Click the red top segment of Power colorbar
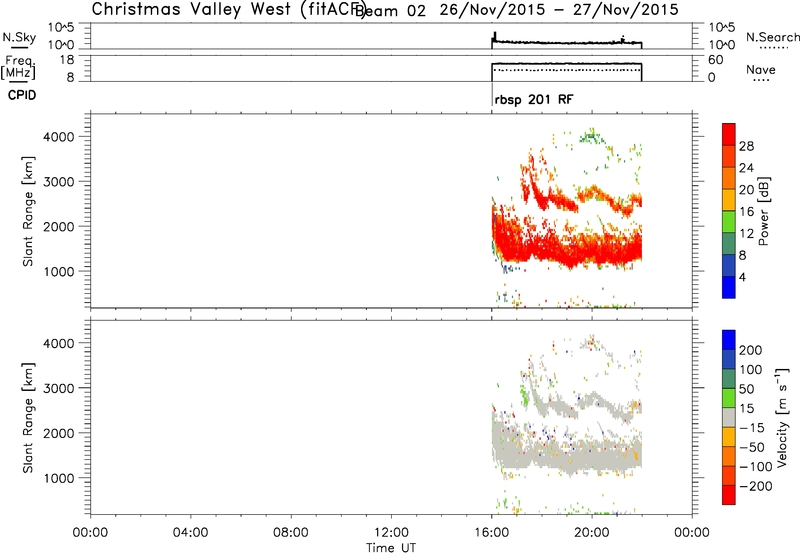 point(729,134)
